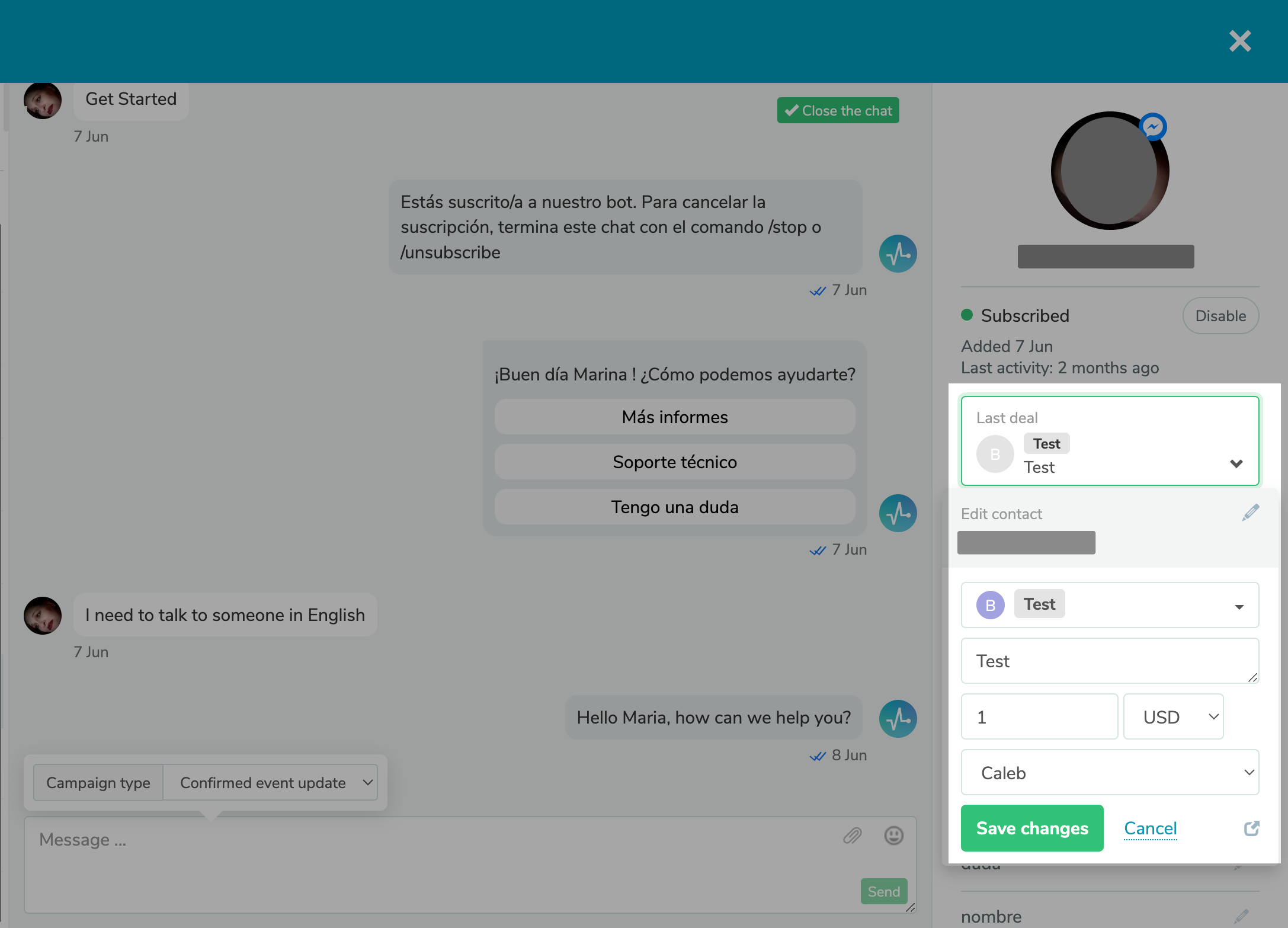1288x928 pixels.
Task: Click the chatbot flow icon beside bot message
Action: (x=898, y=254)
